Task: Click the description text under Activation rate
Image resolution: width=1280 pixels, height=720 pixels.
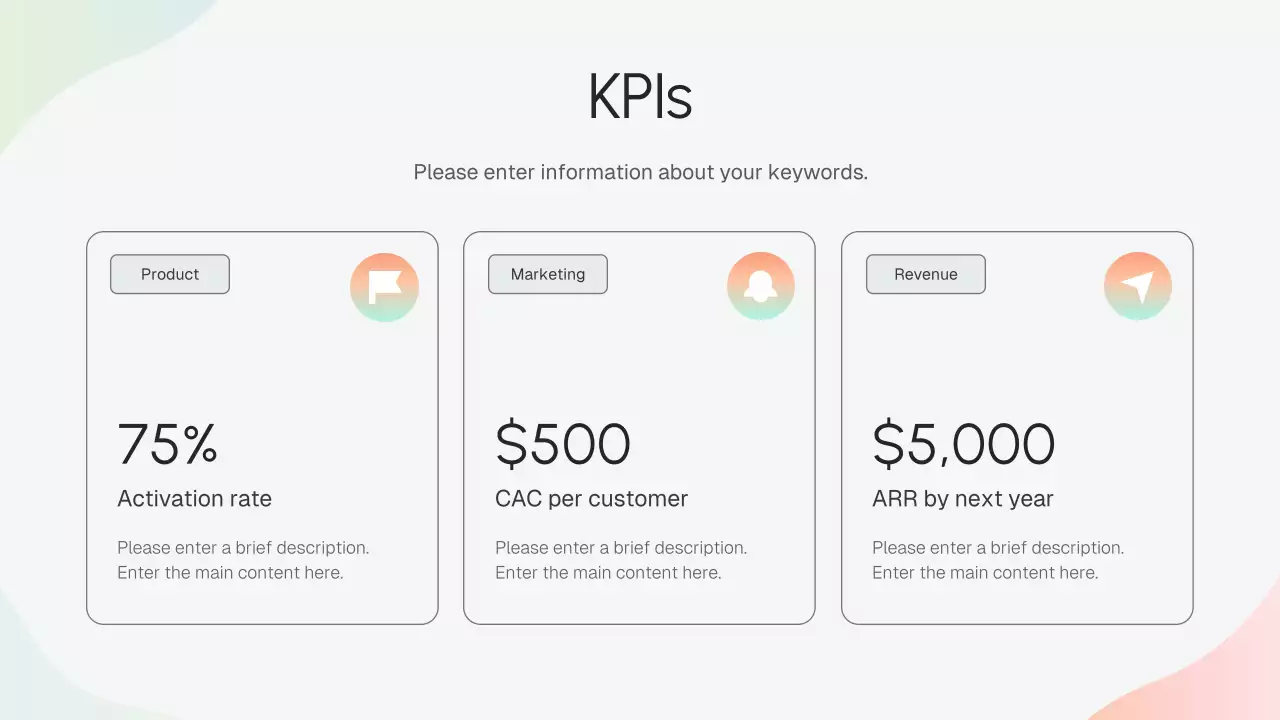Action: coord(243,560)
